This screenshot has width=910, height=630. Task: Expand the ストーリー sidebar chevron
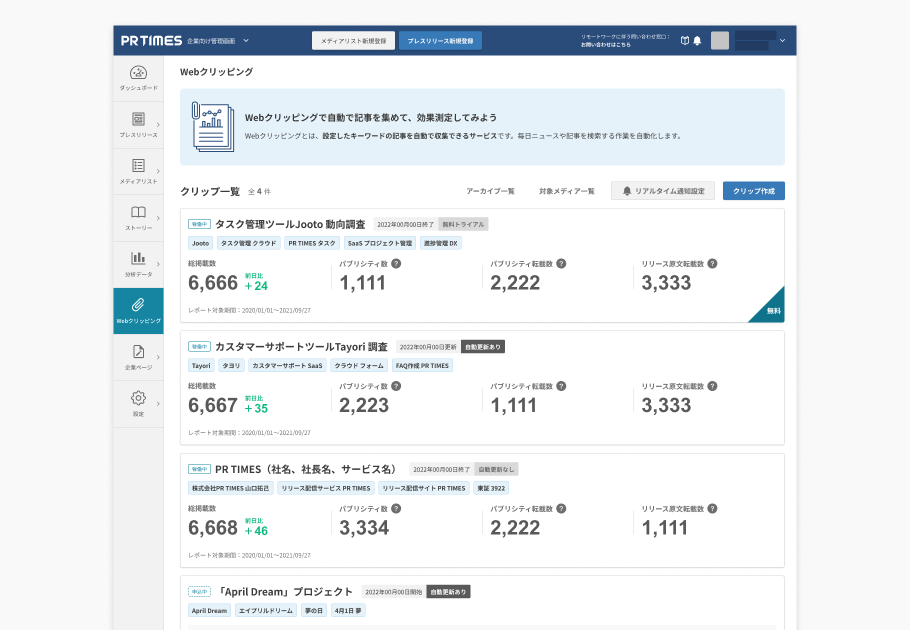(158, 218)
